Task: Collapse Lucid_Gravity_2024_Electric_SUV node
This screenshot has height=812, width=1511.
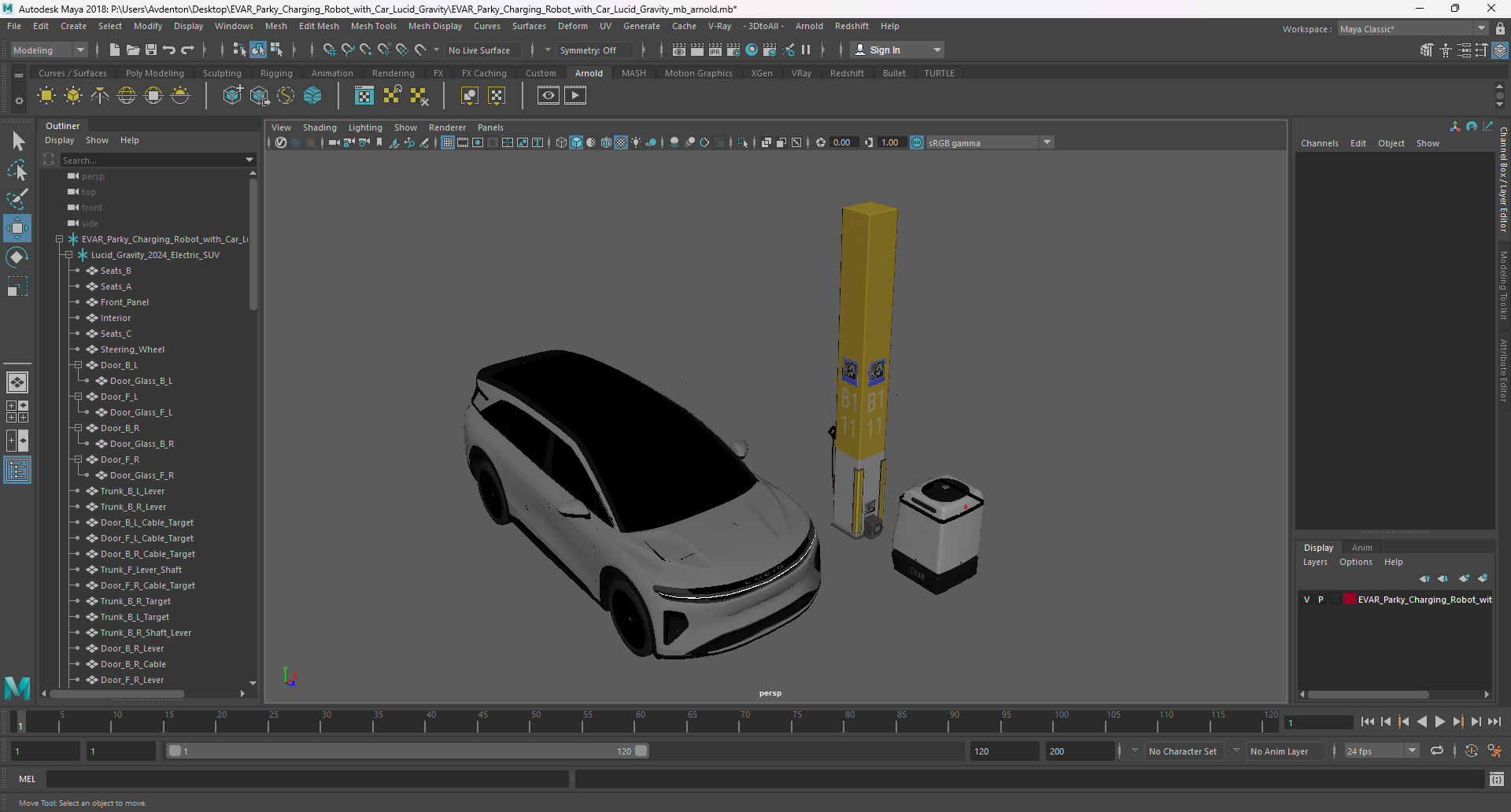Action: click(68, 255)
